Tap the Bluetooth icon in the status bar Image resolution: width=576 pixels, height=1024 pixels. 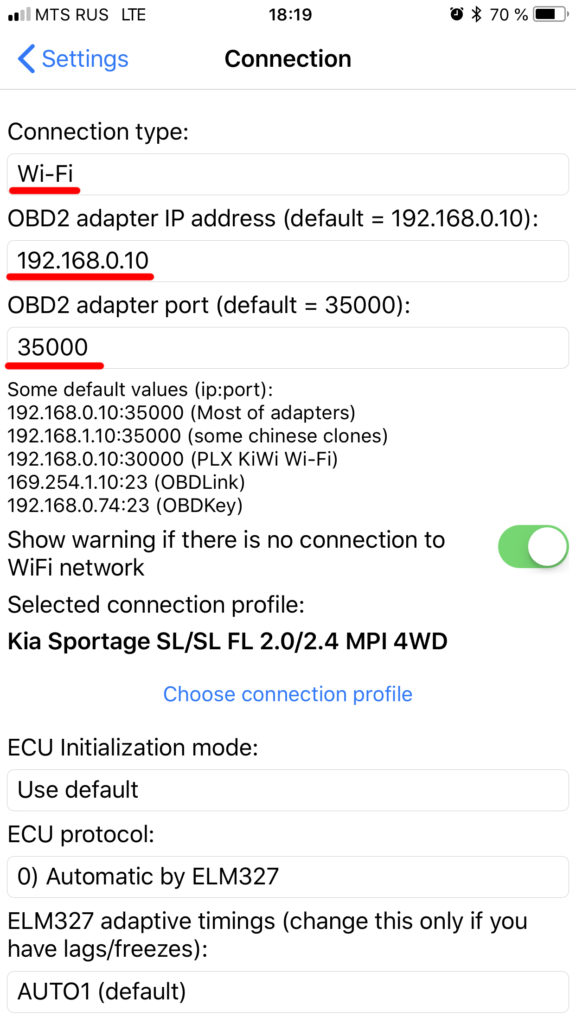(478, 14)
